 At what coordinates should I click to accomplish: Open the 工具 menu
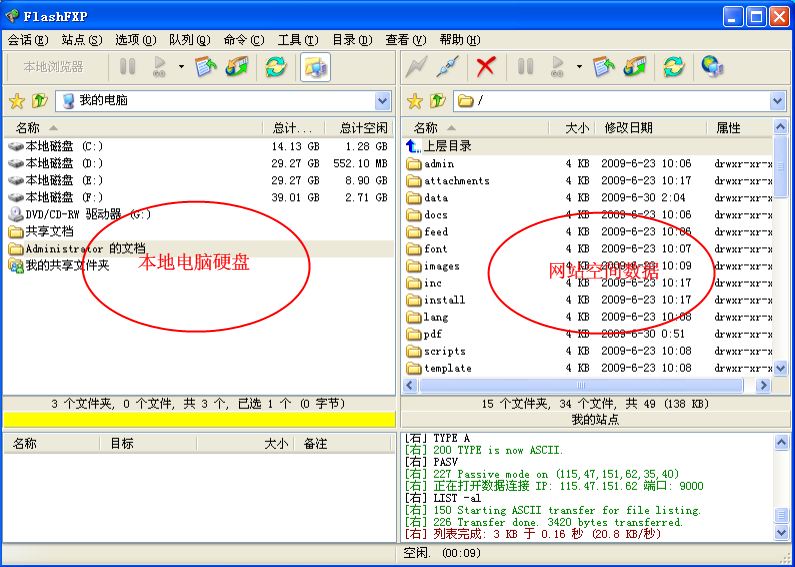pos(297,40)
